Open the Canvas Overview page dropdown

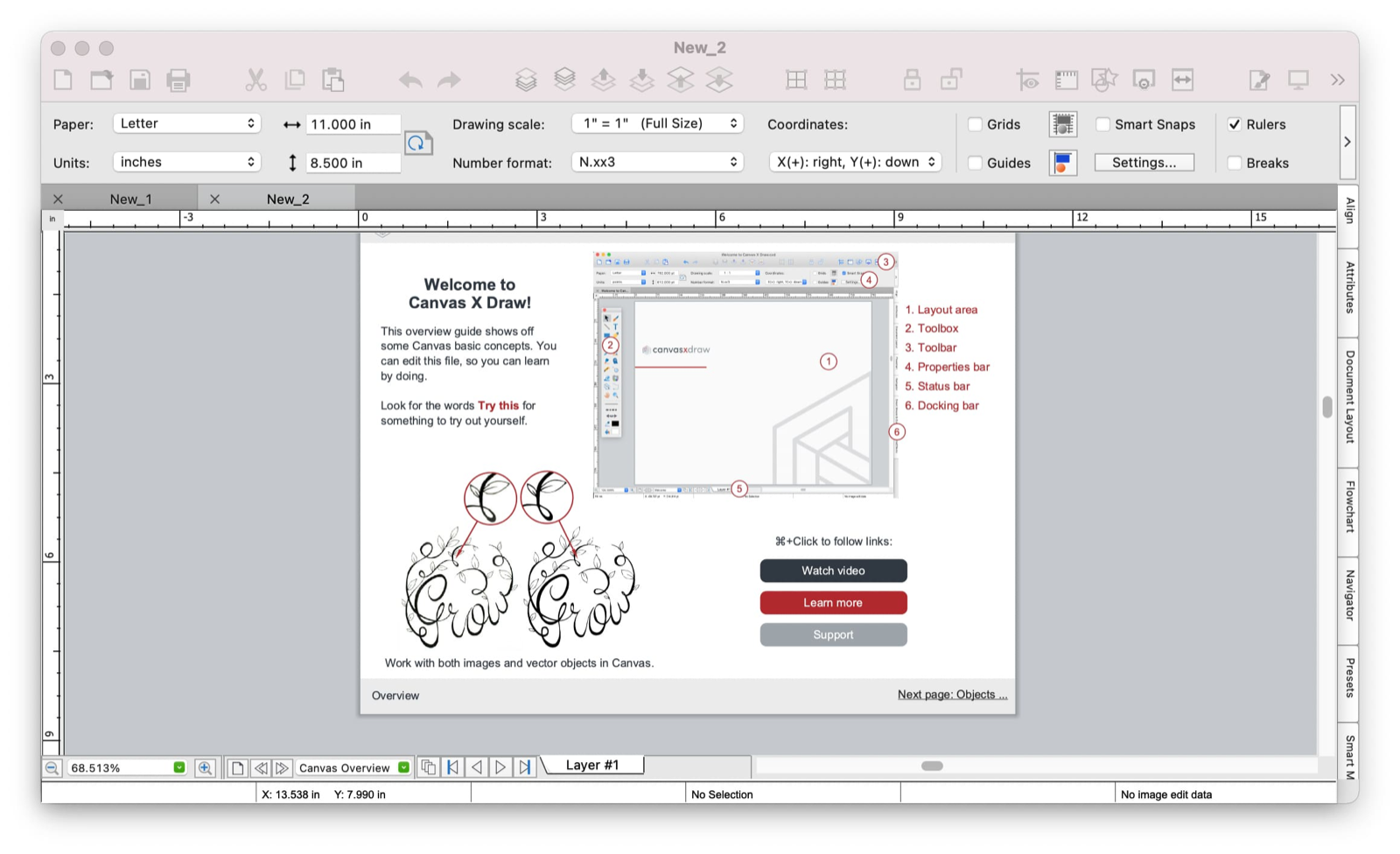(x=403, y=767)
